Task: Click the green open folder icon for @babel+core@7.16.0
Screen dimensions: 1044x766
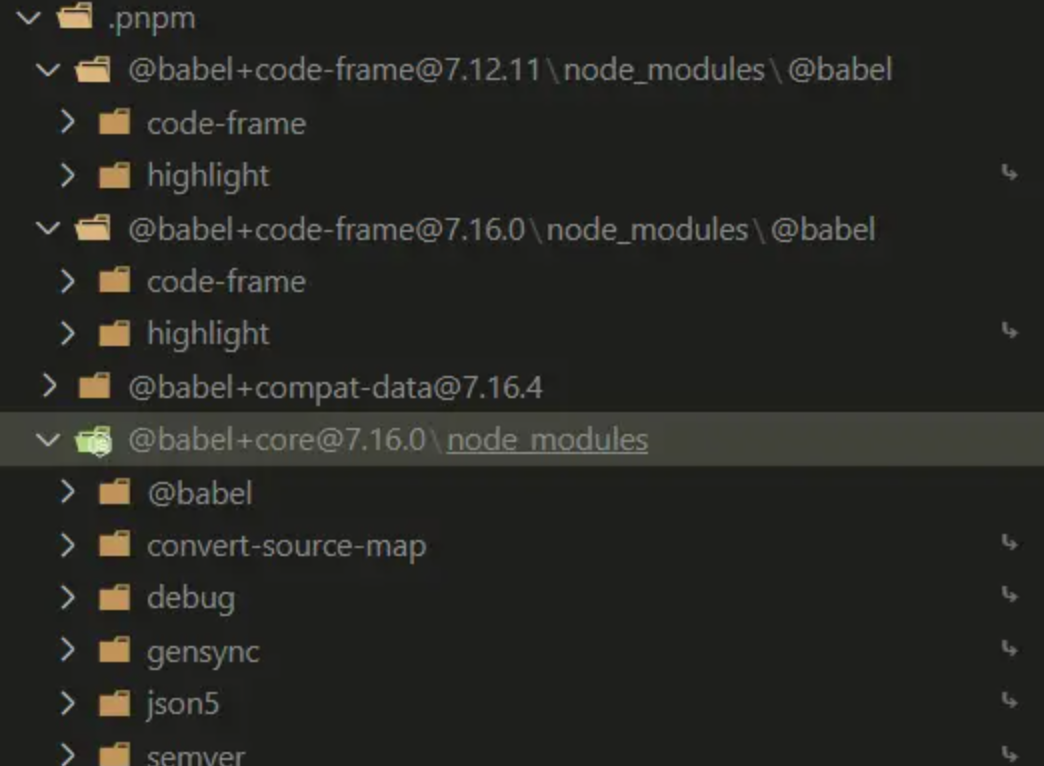Action: click(93, 440)
